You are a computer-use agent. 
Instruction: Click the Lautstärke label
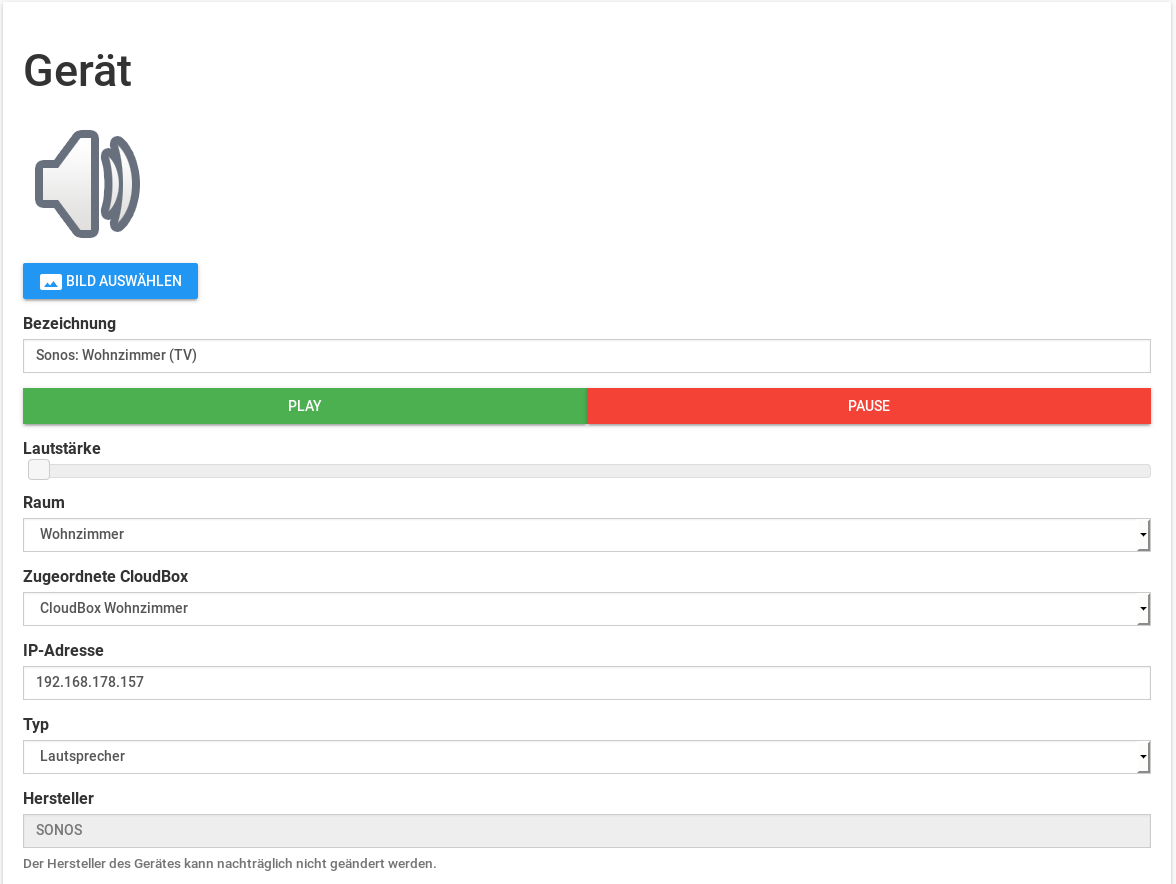[62, 449]
